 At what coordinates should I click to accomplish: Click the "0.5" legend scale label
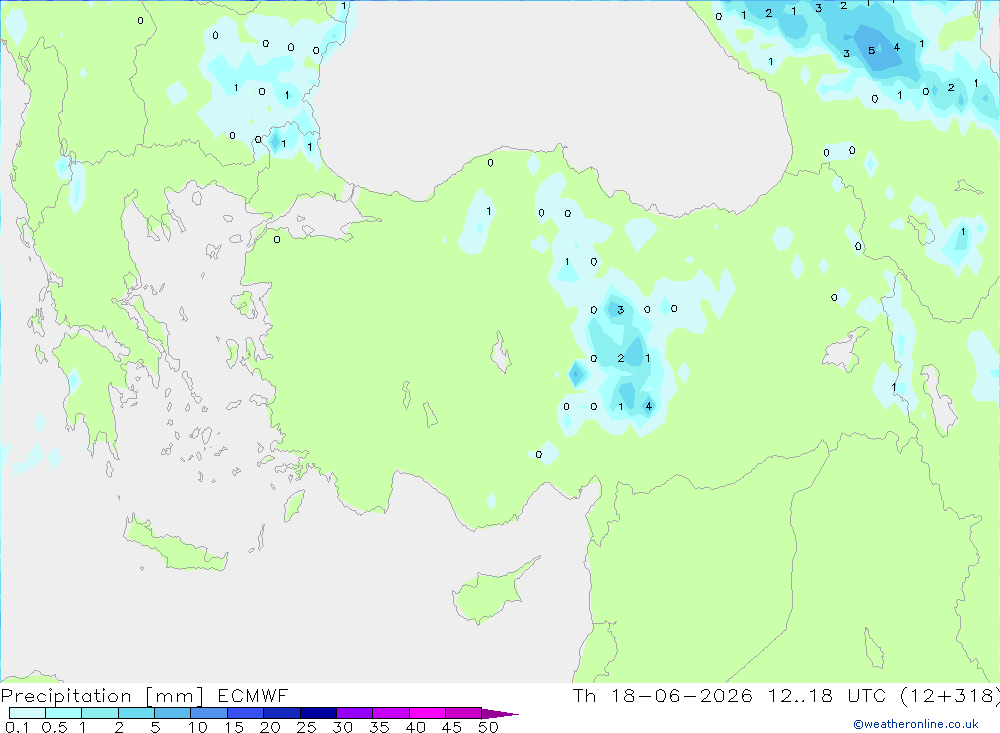pos(54,727)
